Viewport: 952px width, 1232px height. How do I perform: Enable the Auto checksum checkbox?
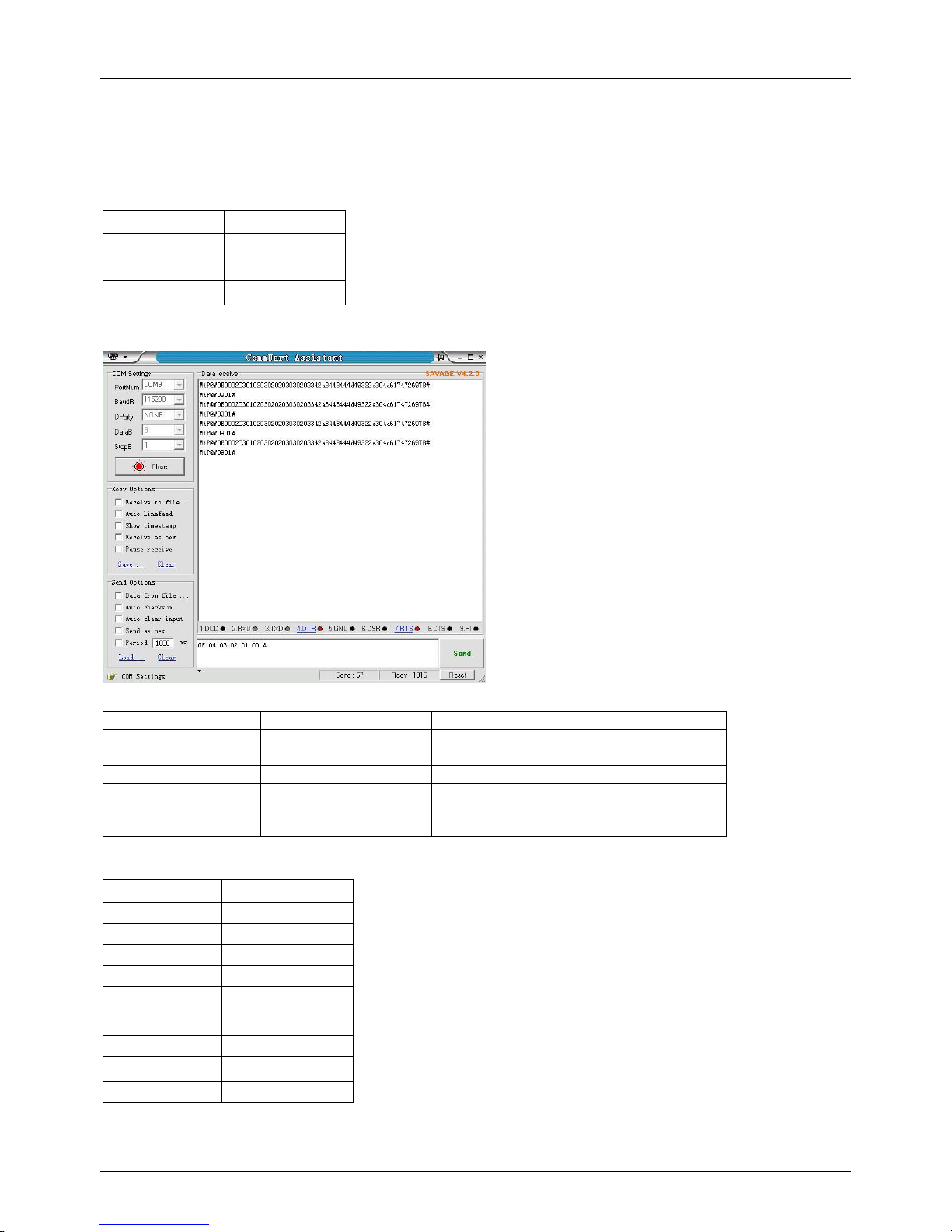click(x=119, y=607)
